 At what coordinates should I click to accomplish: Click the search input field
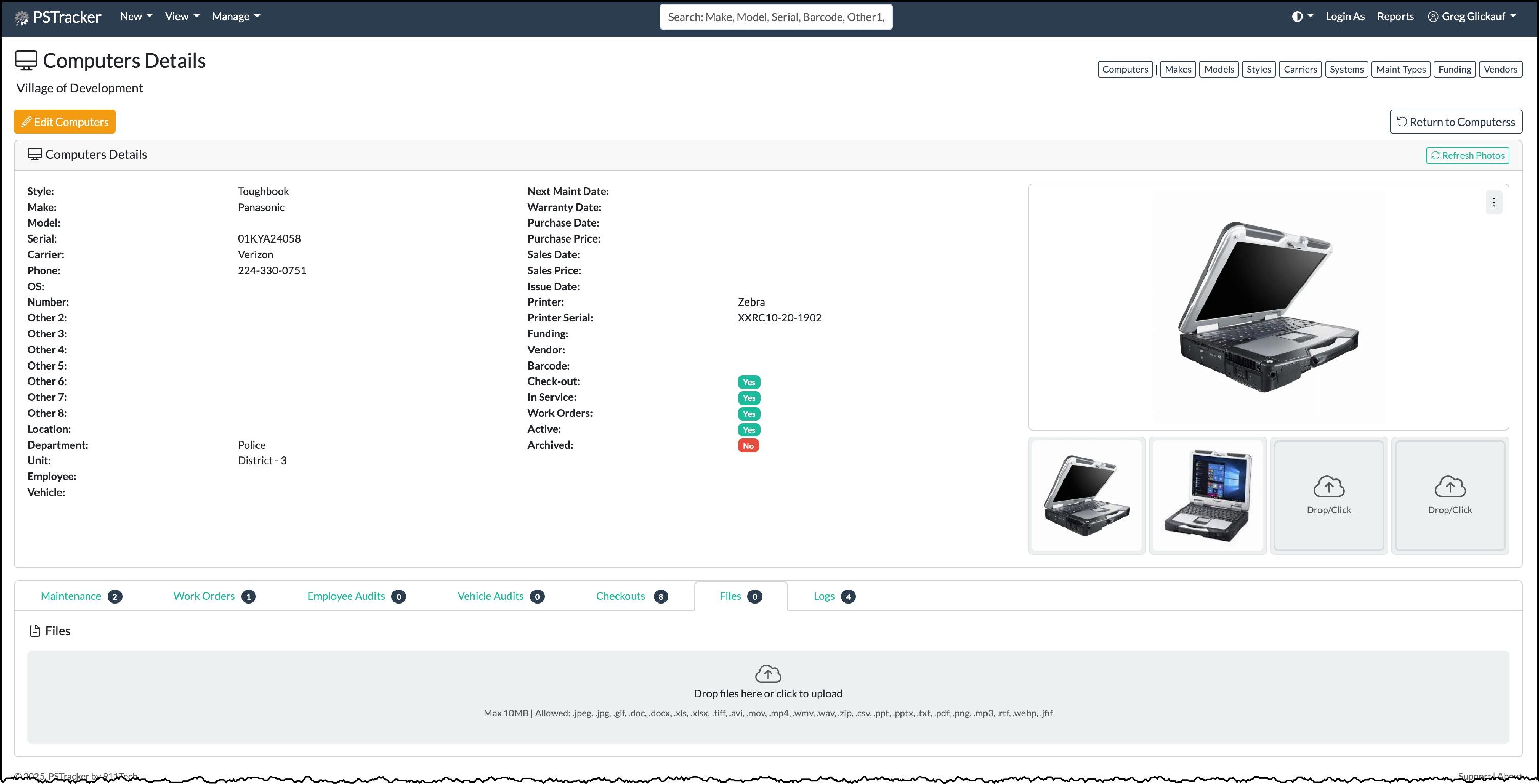point(776,17)
